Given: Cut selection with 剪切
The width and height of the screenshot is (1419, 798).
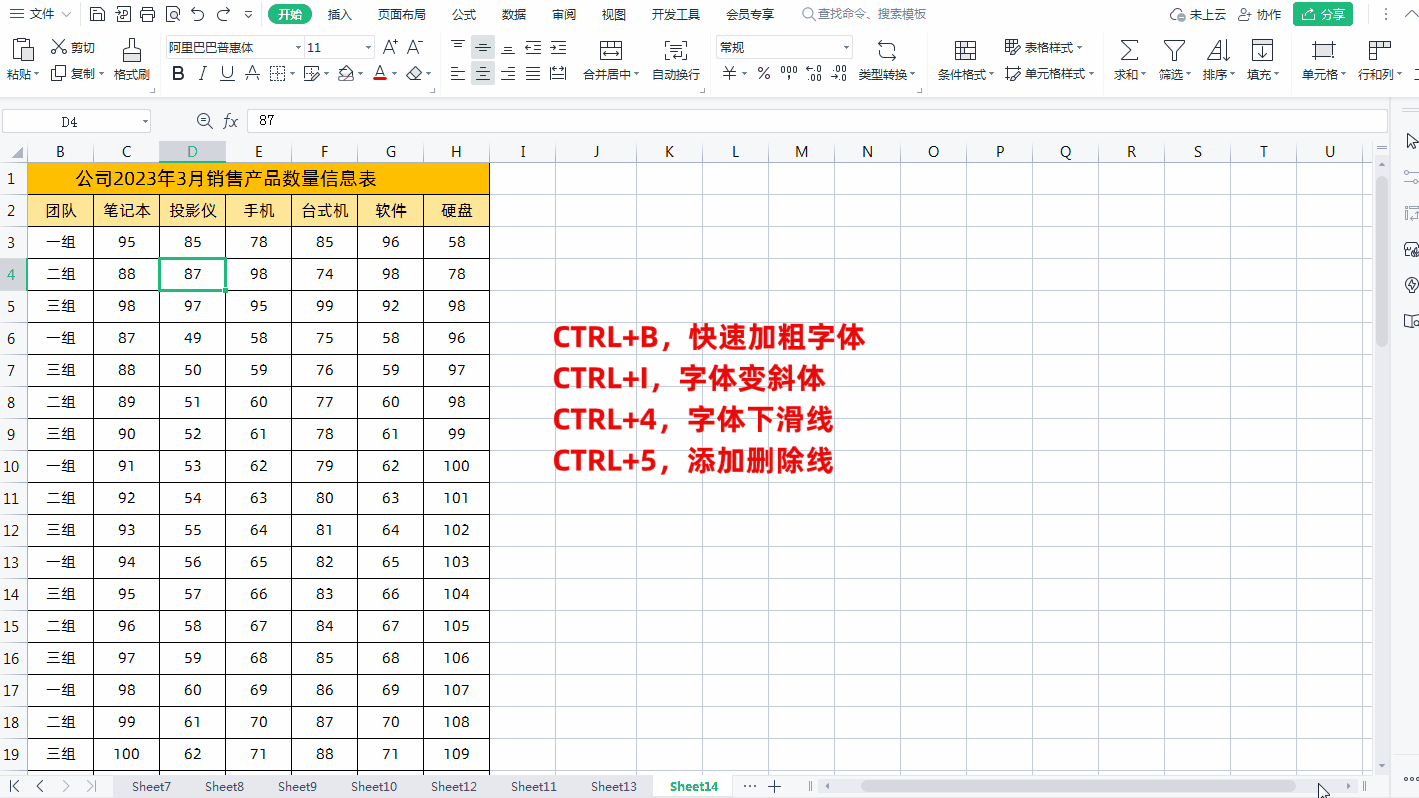Looking at the screenshot, I should click(x=73, y=47).
